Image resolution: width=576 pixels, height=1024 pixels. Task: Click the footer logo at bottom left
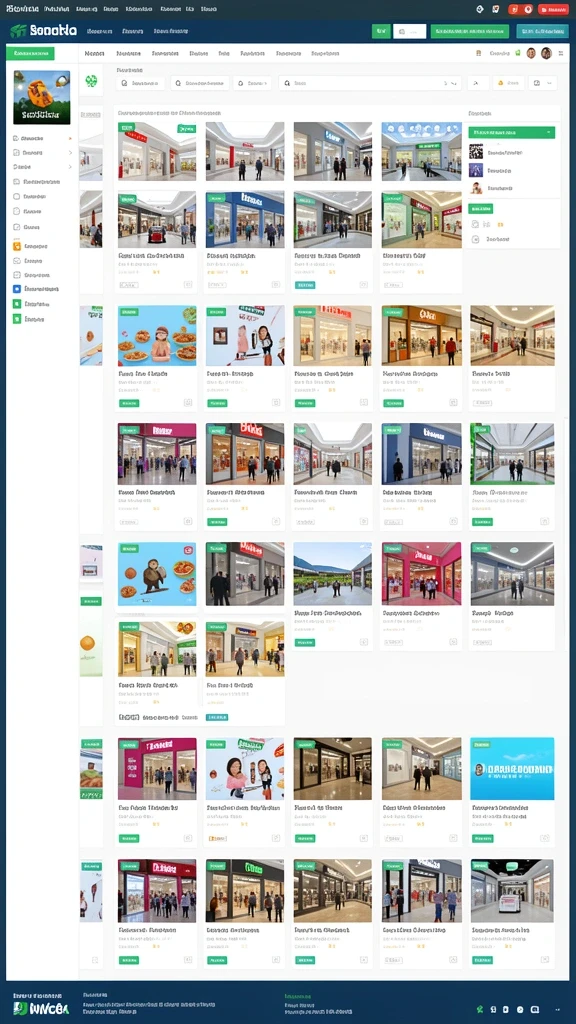(x=40, y=1008)
